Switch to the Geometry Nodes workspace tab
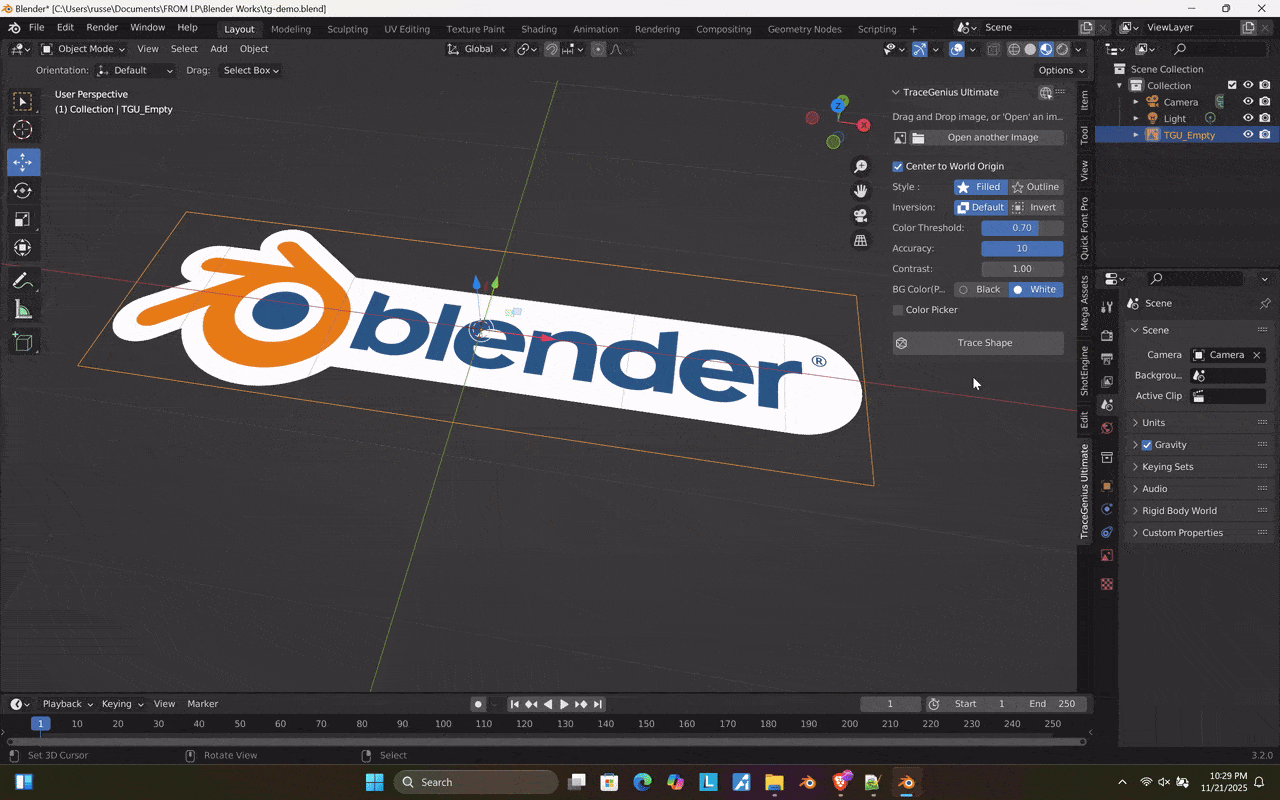The image size is (1280, 800). click(804, 29)
